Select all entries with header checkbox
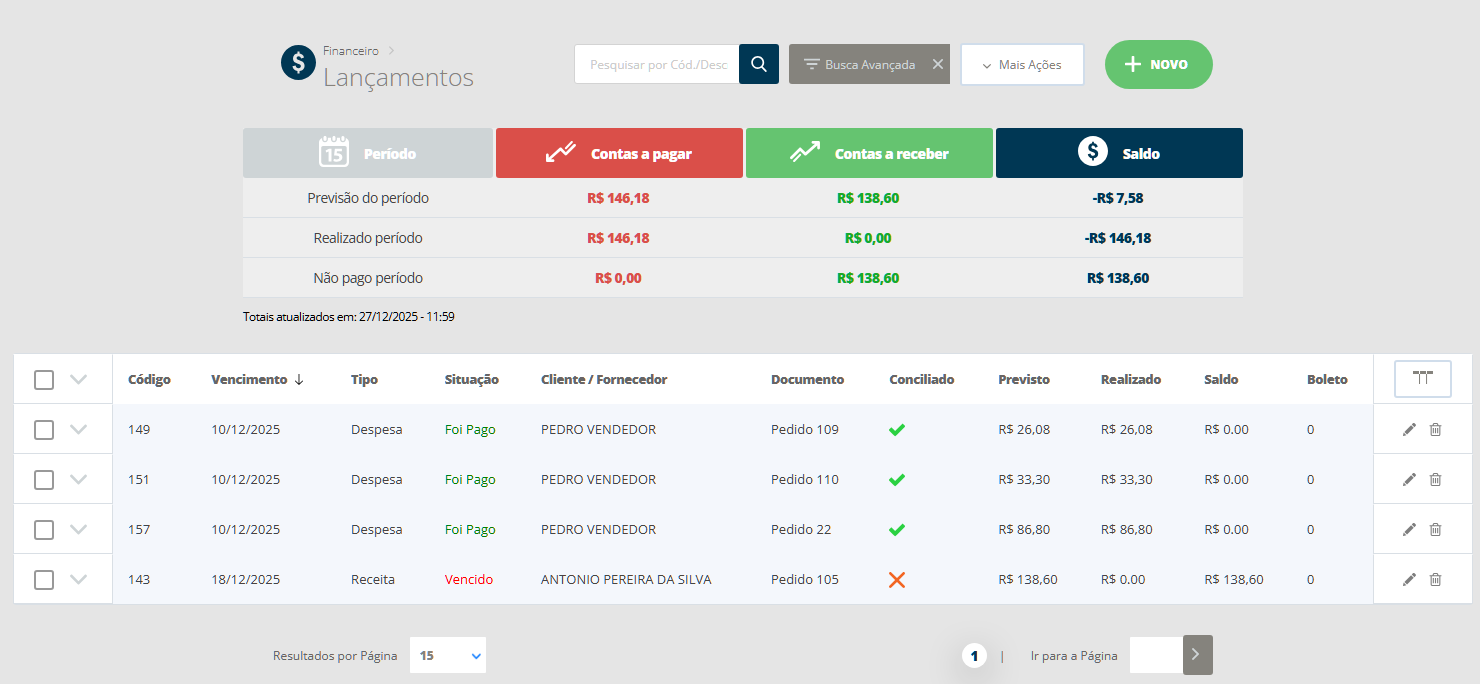Viewport: 1480px width, 684px height. [x=44, y=380]
